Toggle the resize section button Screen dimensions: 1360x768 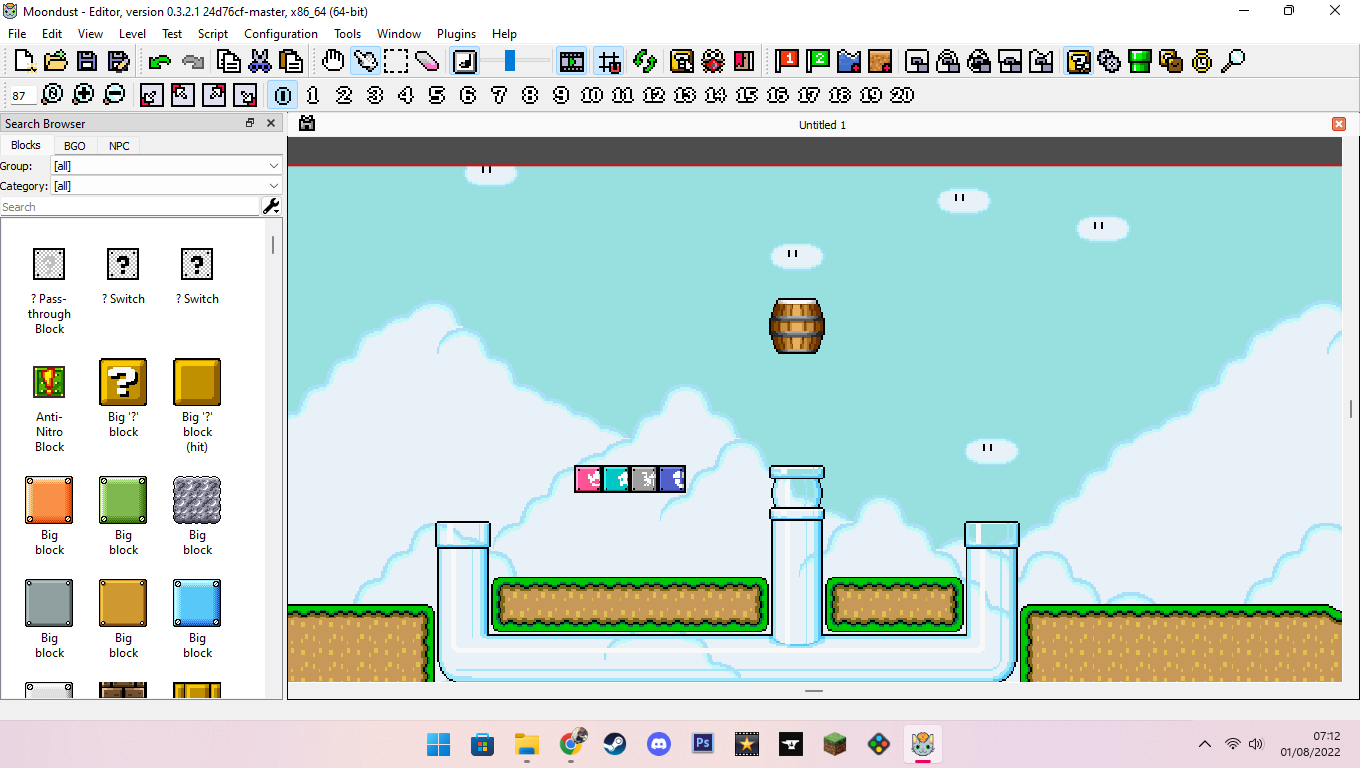(x=465, y=62)
